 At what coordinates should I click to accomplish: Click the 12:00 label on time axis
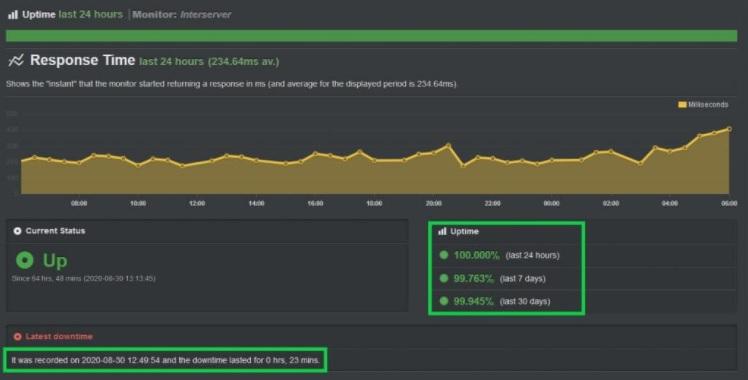point(197,203)
